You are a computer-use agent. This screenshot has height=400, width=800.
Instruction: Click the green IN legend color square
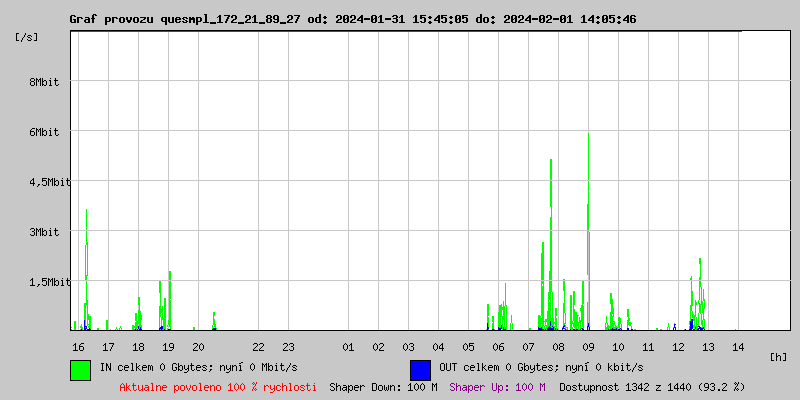tap(80, 369)
